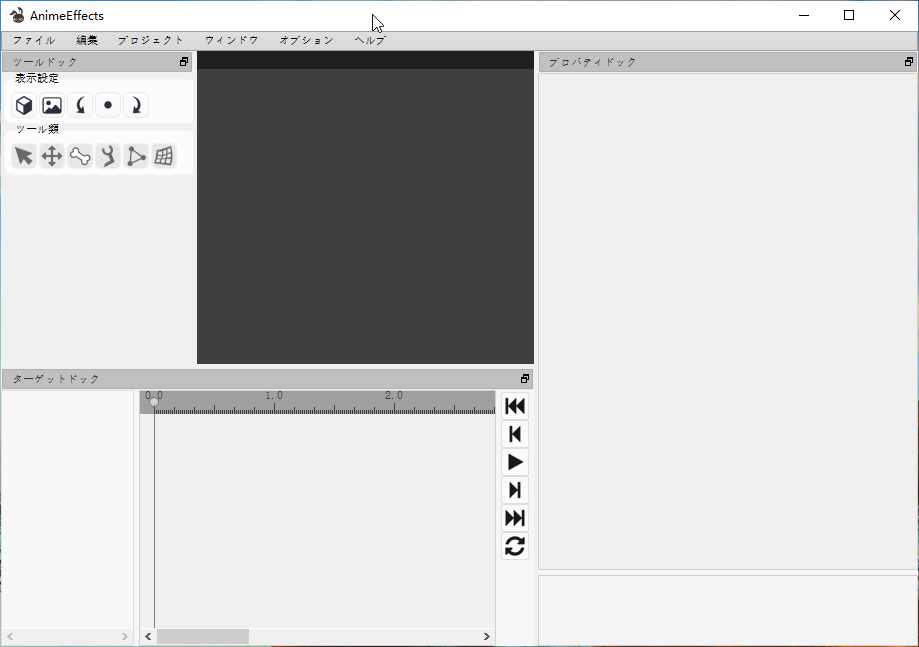
Task: Click the AnimeEffects app icon in title bar
Action: 17,15
